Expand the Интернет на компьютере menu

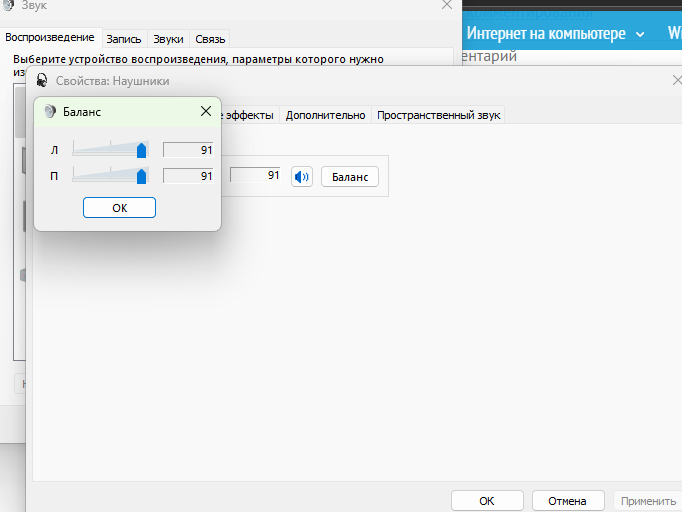tap(555, 33)
